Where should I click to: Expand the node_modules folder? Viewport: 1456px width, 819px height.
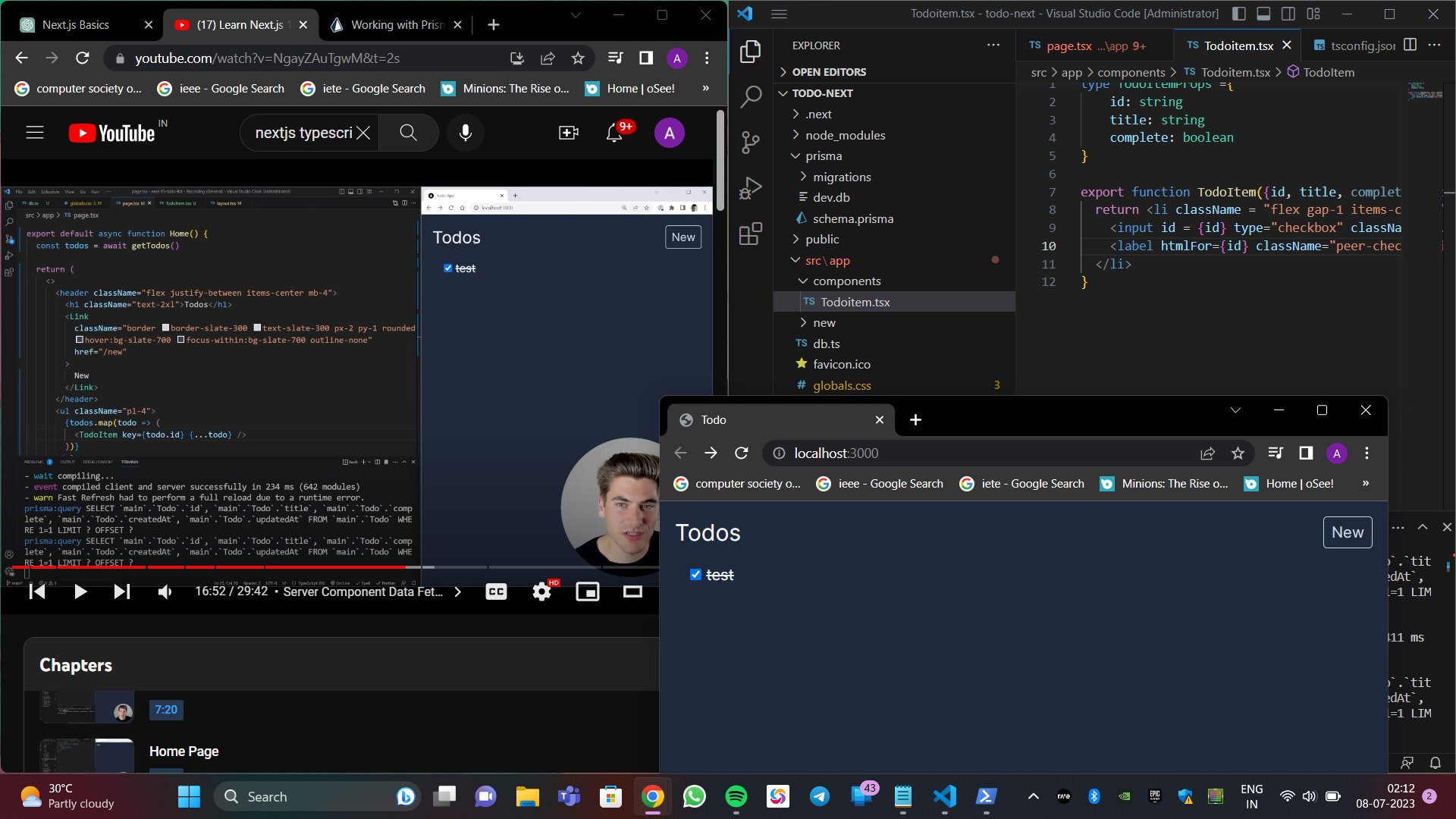coord(845,135)
